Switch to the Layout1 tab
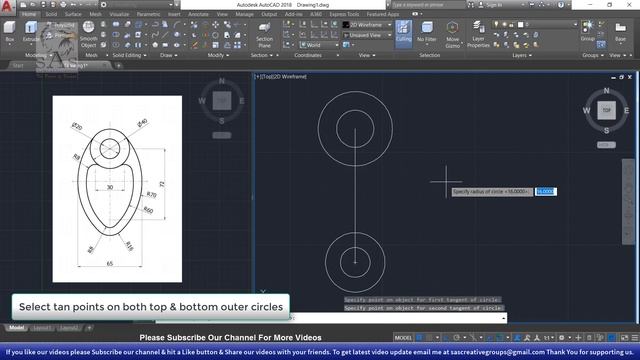 click(42, 328)
